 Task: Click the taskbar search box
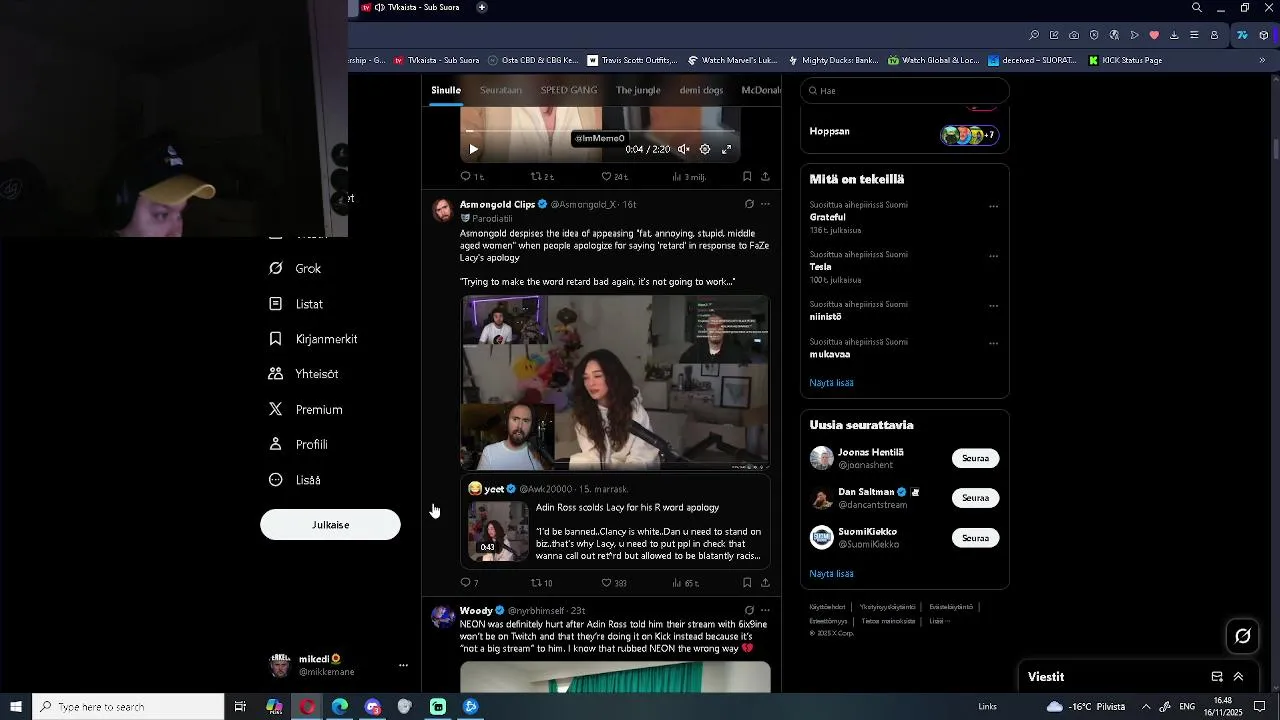click(x=128, y=707)
